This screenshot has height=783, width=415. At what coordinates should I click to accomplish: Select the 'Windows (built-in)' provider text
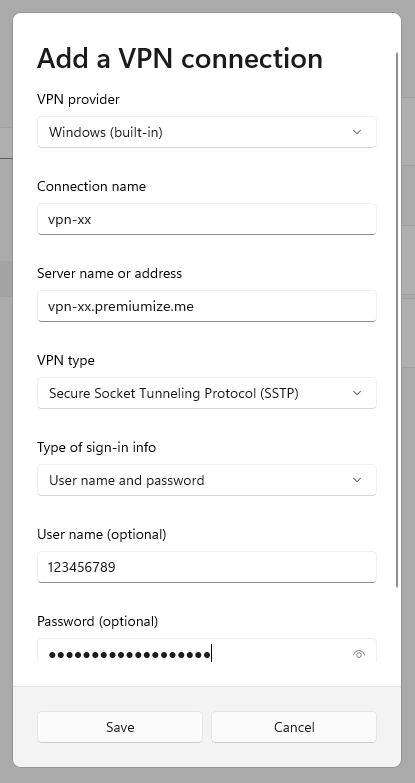point(106,132)
